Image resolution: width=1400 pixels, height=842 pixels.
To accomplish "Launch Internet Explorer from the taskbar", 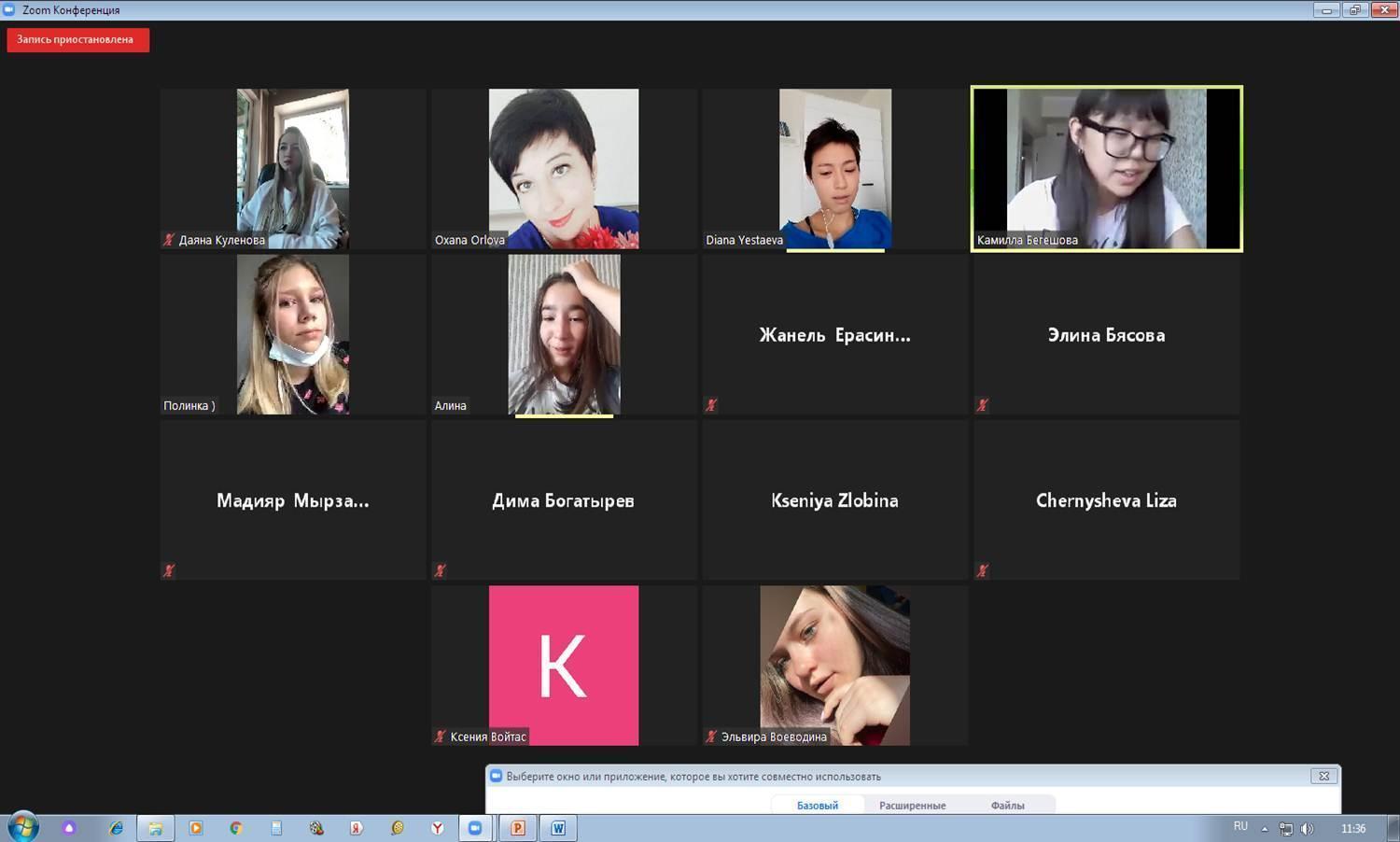I will pos(116,828).
